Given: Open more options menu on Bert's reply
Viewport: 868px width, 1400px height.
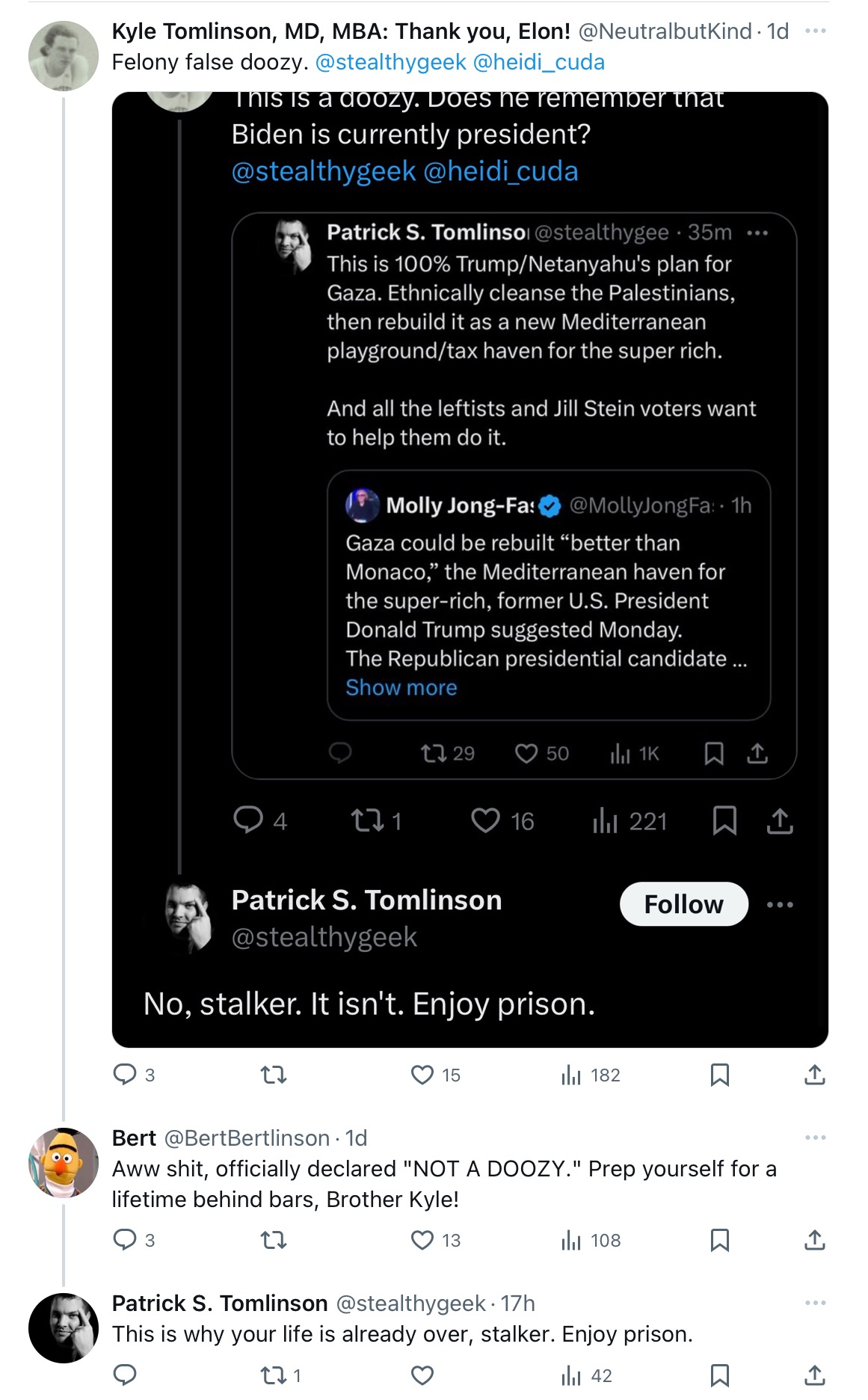Looking at the screenshot, I should (x=815, y=1137).
